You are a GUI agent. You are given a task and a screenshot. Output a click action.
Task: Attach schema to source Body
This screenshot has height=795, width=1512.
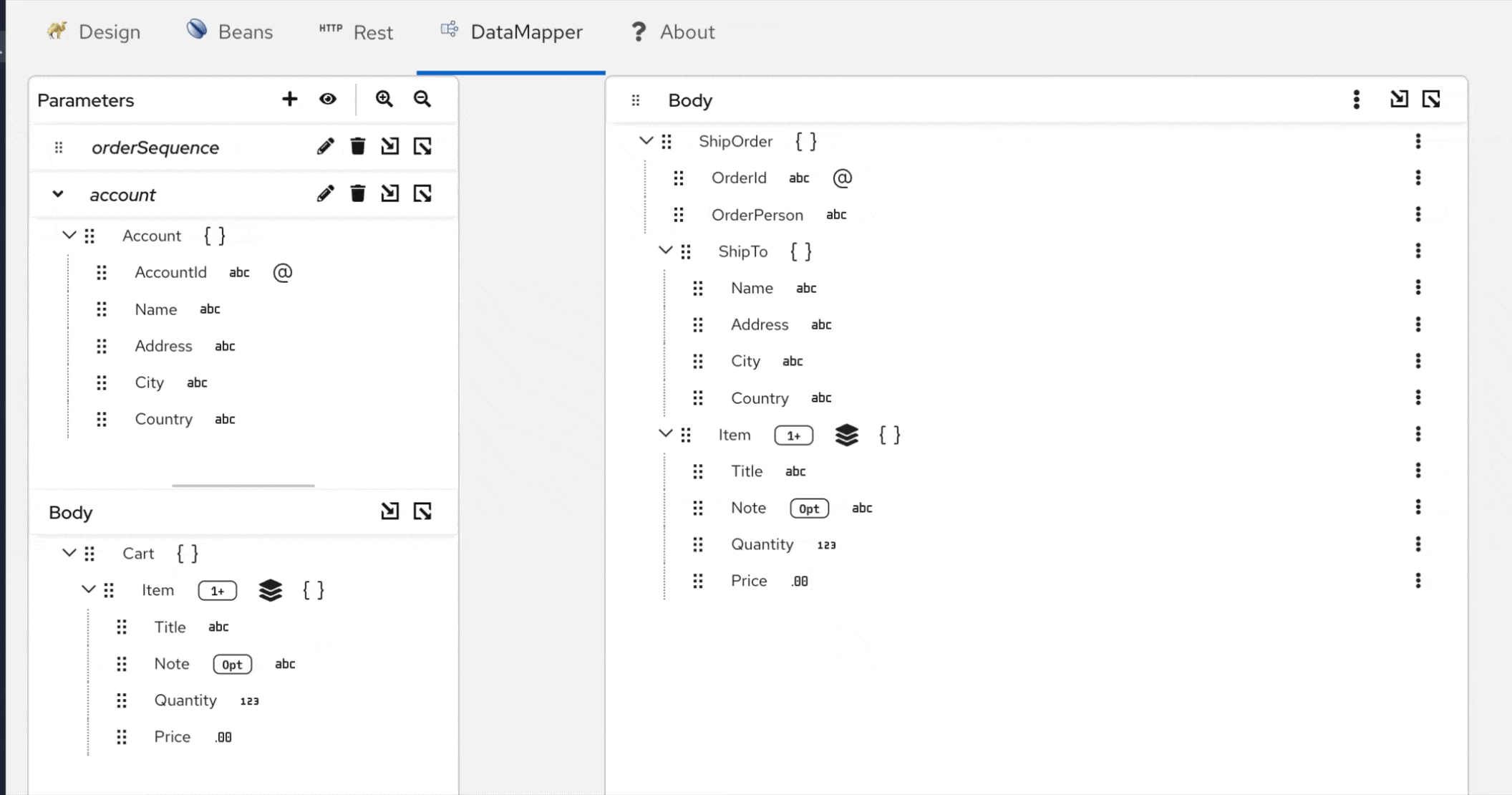389,511
